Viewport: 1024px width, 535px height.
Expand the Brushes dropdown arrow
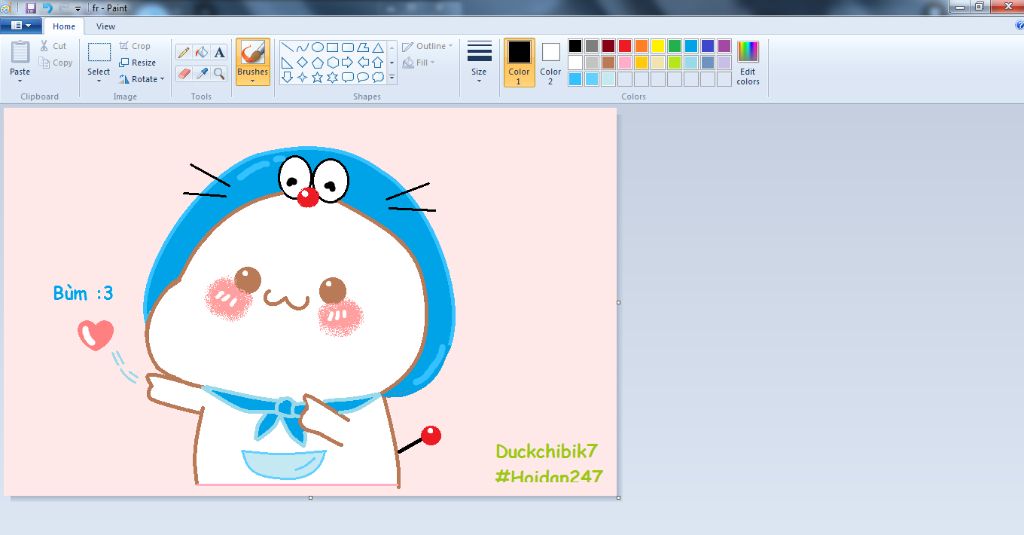(x=253, y=81)
